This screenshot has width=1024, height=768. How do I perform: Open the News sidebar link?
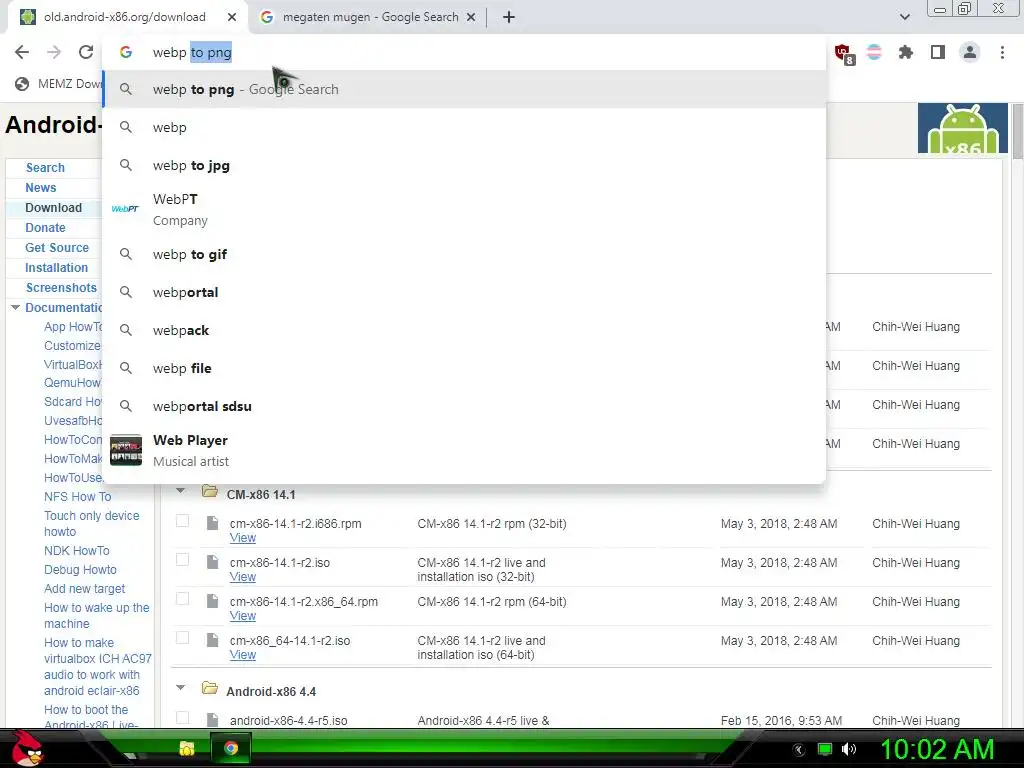tap(40, 187)
